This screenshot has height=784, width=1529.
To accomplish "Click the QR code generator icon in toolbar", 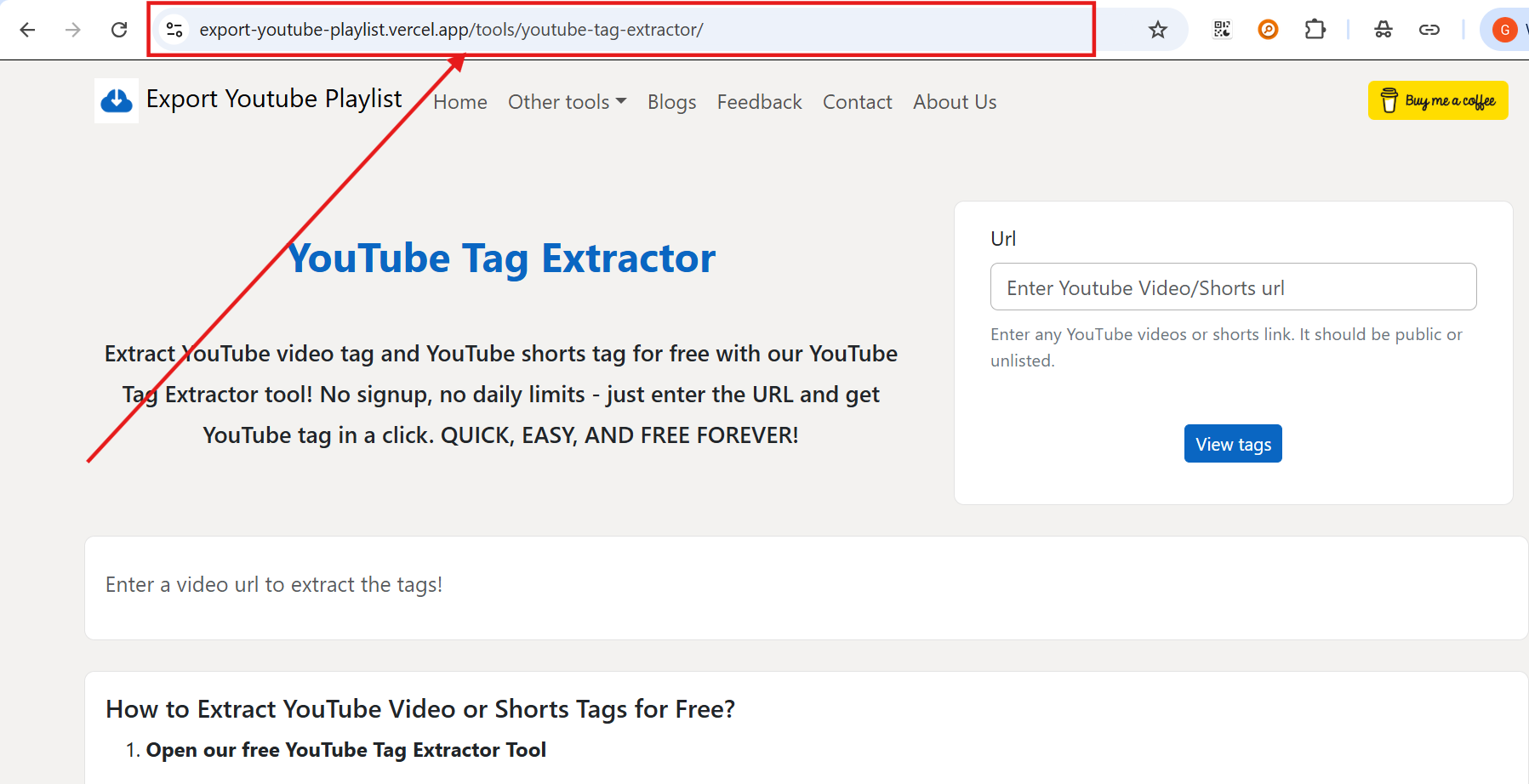I will coord(1222,28).
